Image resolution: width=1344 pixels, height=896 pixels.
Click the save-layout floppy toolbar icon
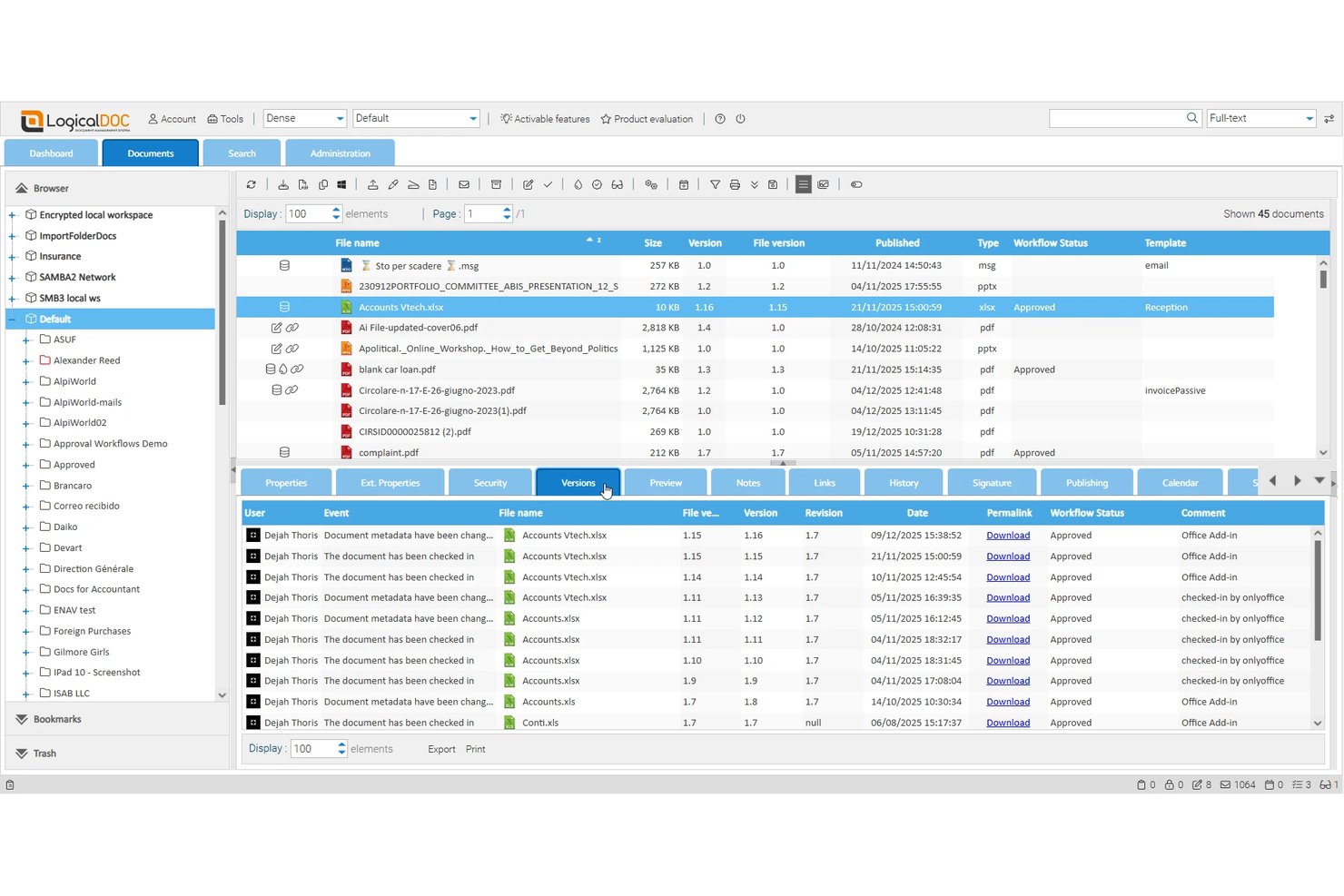[x=773, y=184]
